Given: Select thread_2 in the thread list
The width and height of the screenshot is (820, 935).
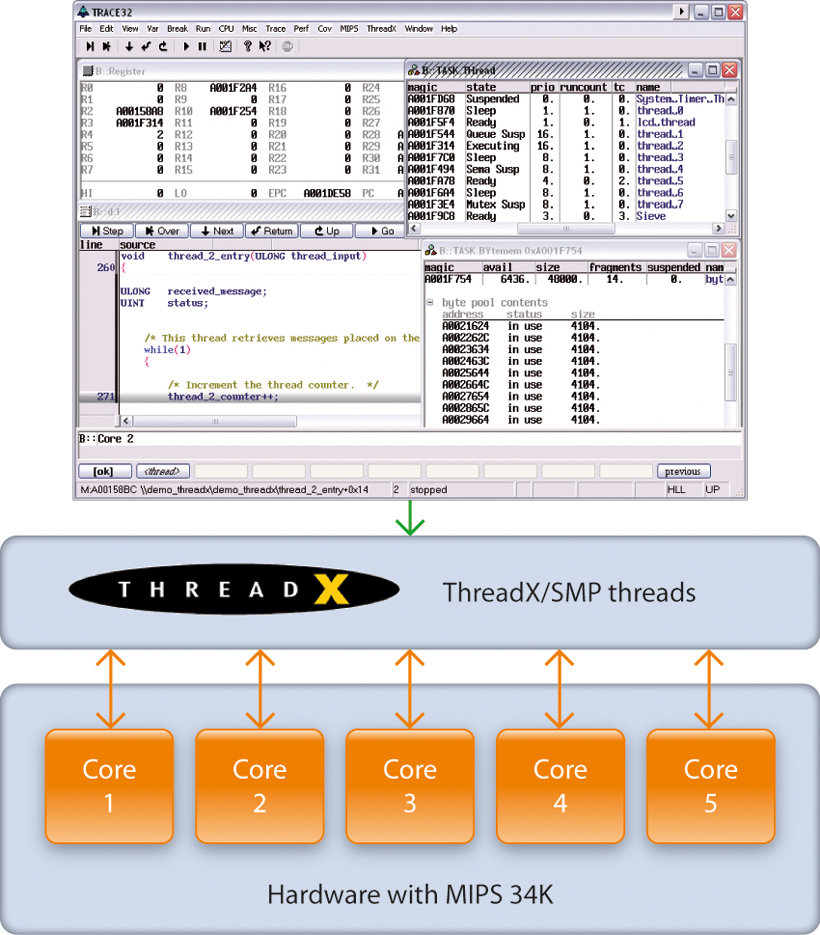Looking at the screenshot, I should tap(660, 146).
